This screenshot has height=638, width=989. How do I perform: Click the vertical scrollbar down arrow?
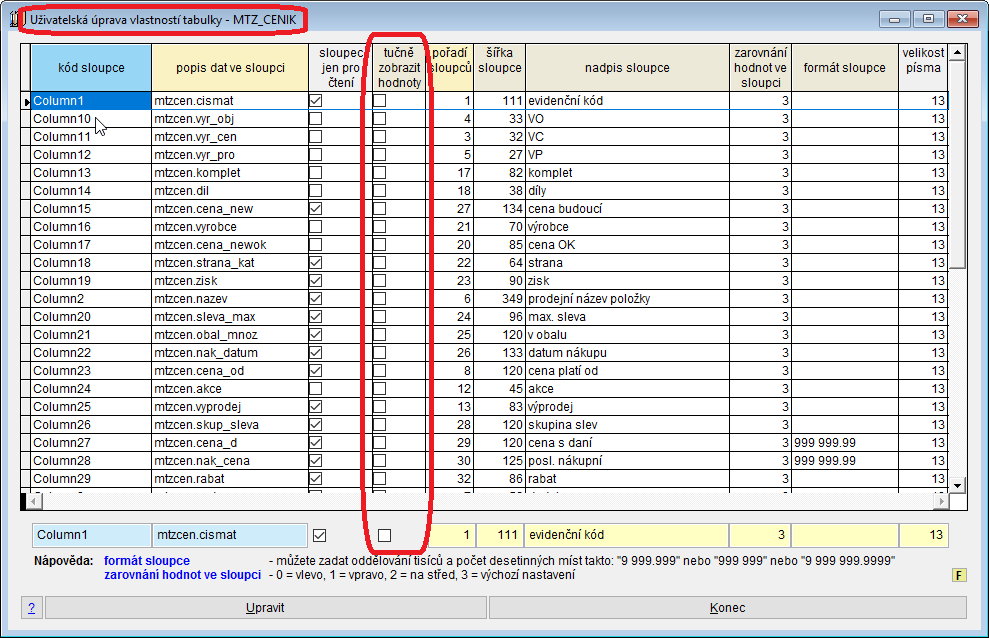(x=957, y=484)
